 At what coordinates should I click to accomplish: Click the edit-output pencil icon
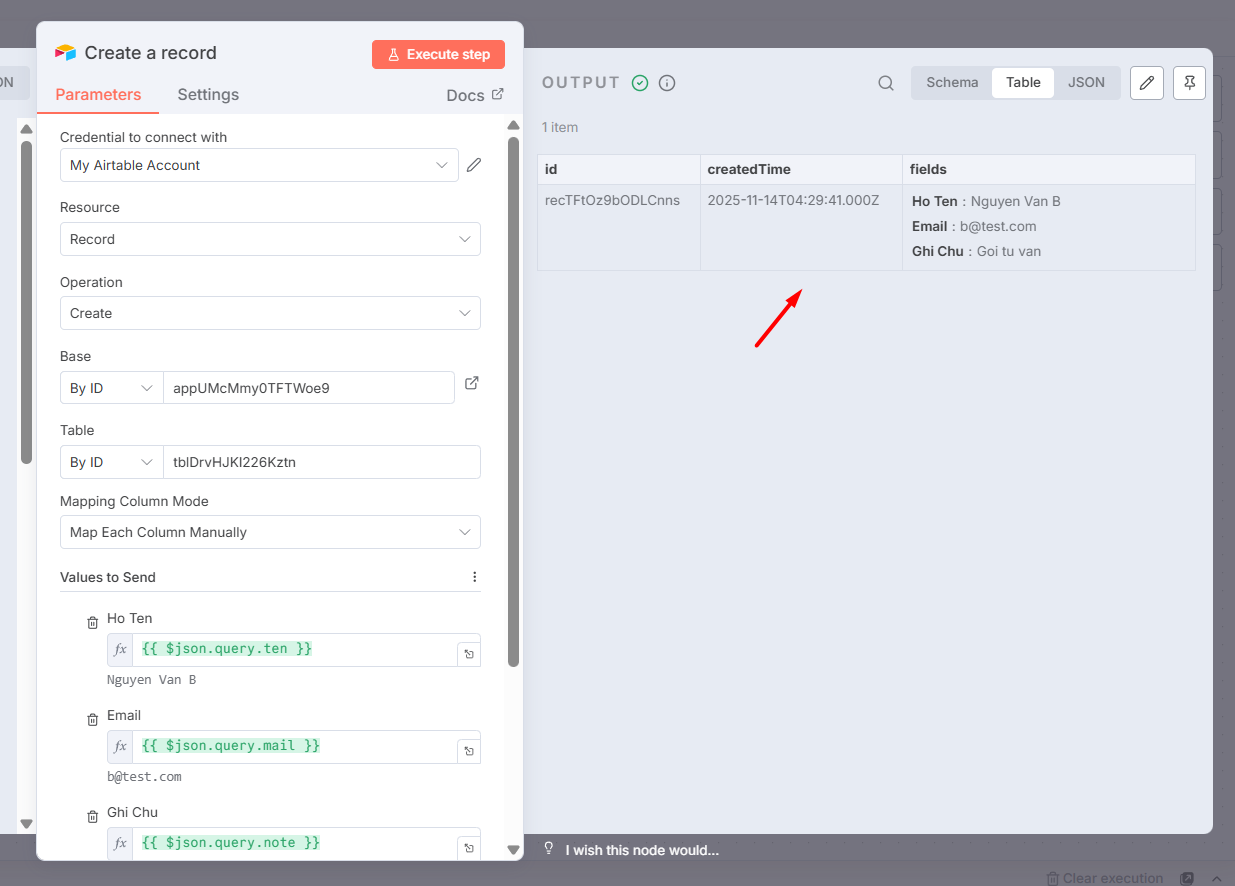pos(1146,83)
